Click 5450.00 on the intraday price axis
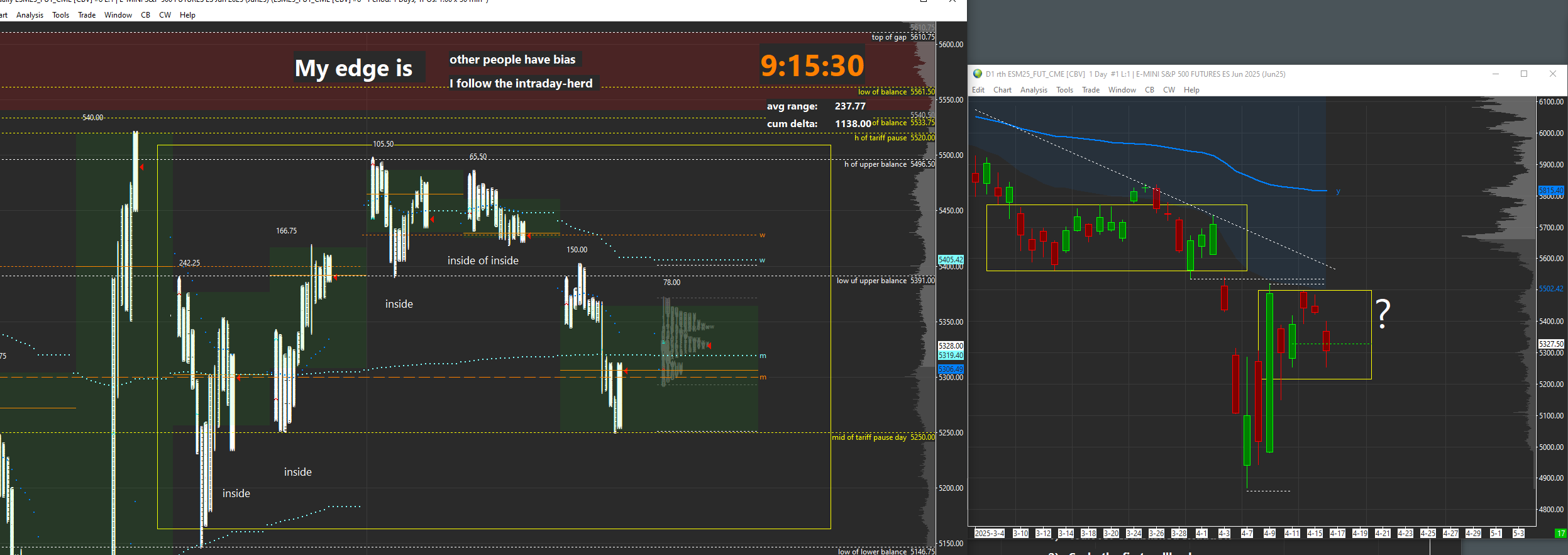Screen dimensions: 1568x555 [951, 211]
